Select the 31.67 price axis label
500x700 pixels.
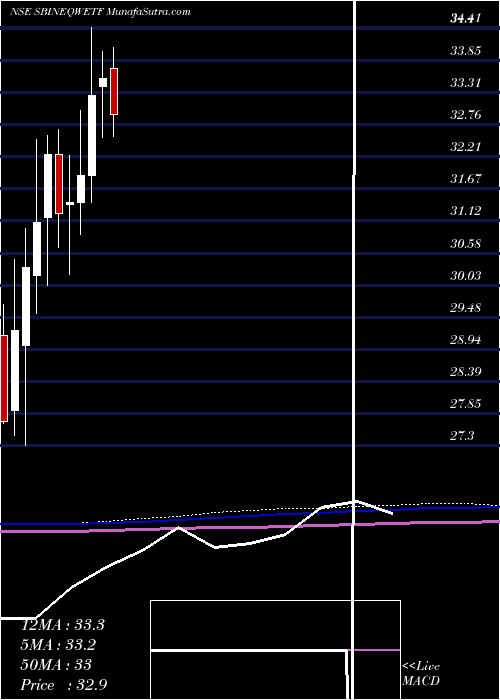click(466, 179)
